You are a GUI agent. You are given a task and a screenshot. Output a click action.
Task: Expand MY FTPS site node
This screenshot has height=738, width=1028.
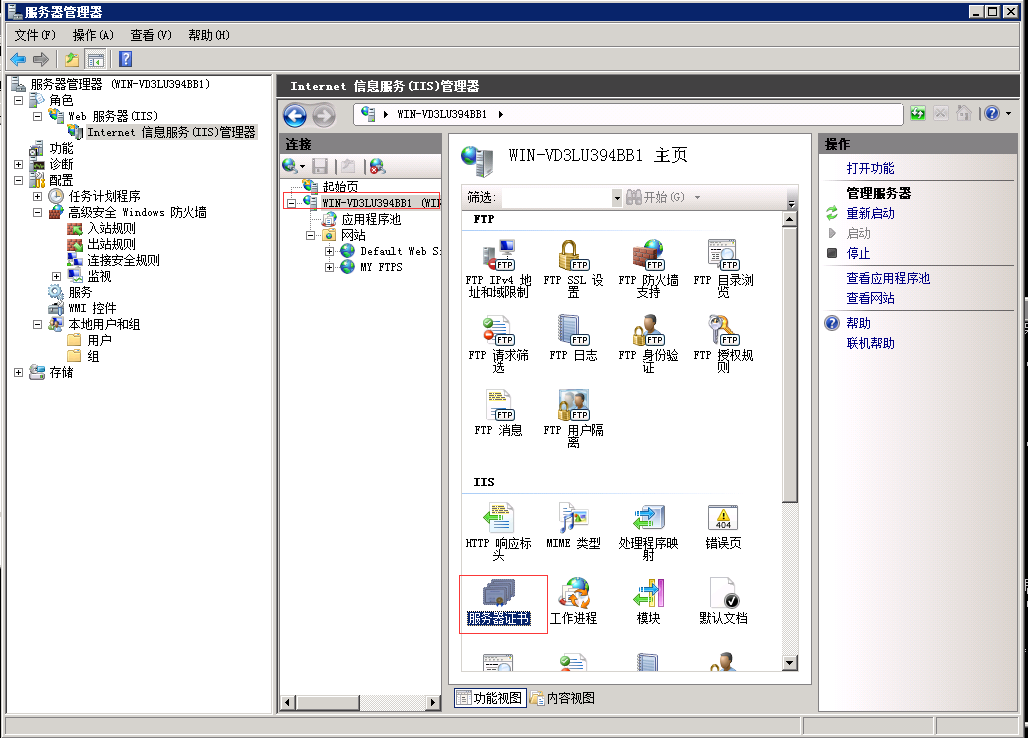coord(330,267)
